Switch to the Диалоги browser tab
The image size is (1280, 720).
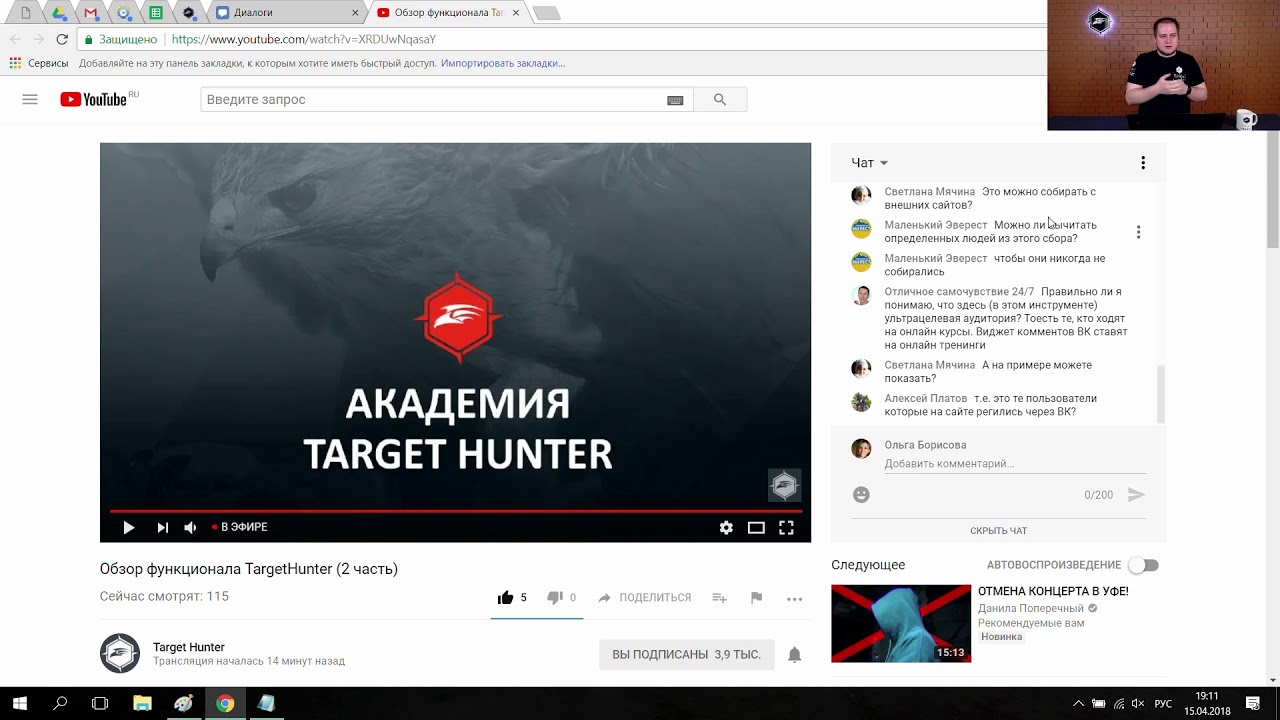pyautogui.click(x=287, y=13)
